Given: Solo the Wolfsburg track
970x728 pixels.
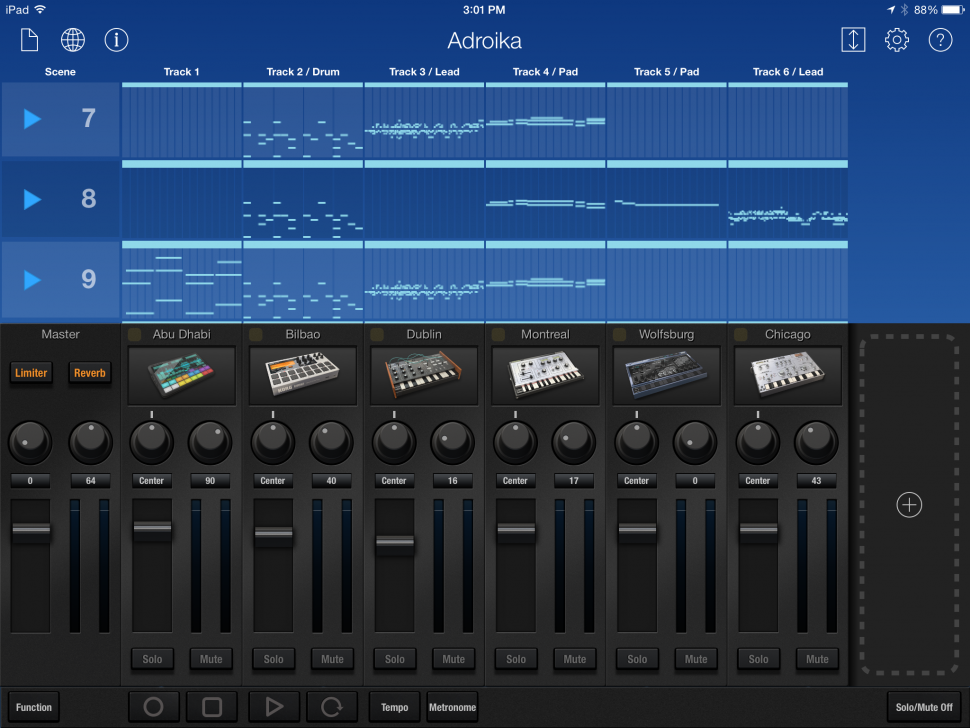Looking at the screenshot, I should click(637, 659).
